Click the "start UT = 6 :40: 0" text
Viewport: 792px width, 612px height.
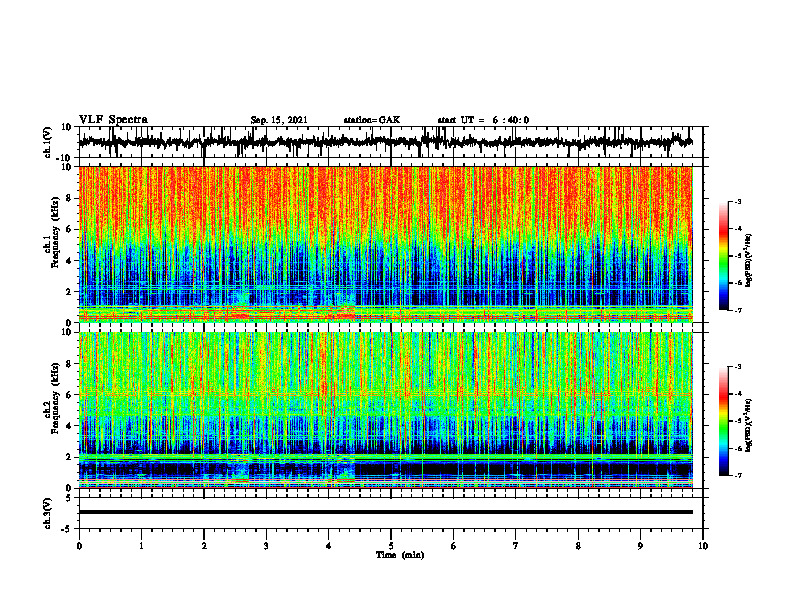pyautogui.click(x=483, y=120)
